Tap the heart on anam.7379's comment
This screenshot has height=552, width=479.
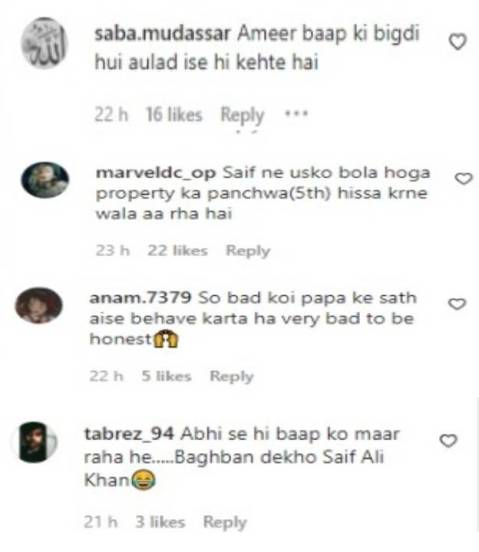tap(457, 304)
